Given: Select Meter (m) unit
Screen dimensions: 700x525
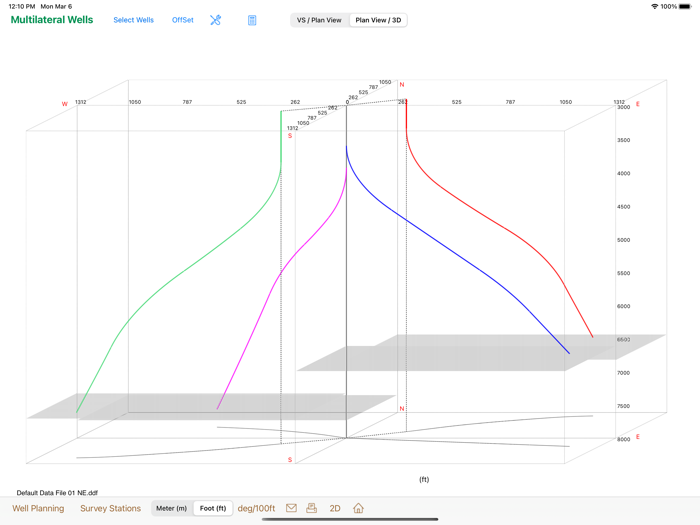Looking at the screenshot, I should (171, 508).
